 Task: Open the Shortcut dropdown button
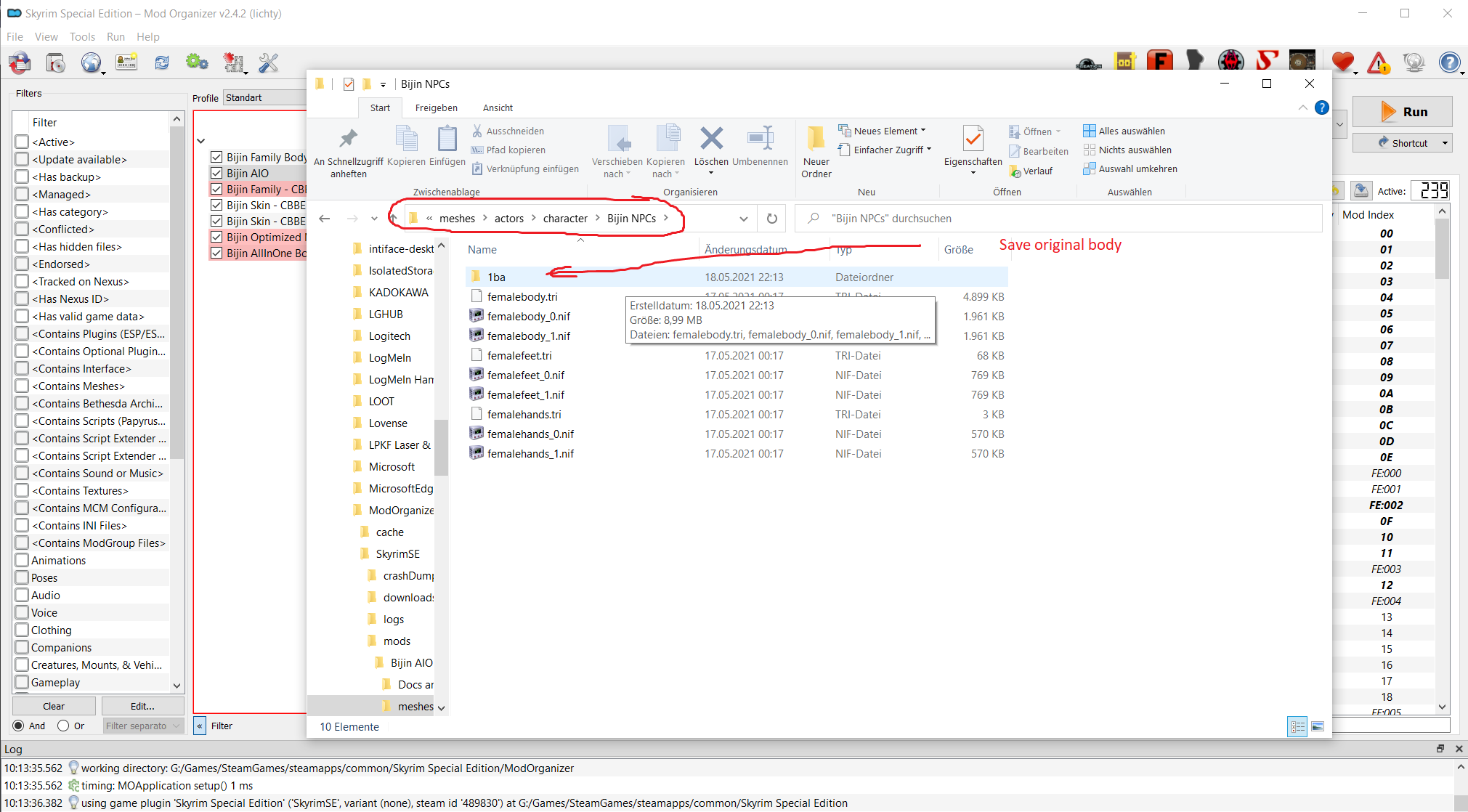tap(1402, 143)
